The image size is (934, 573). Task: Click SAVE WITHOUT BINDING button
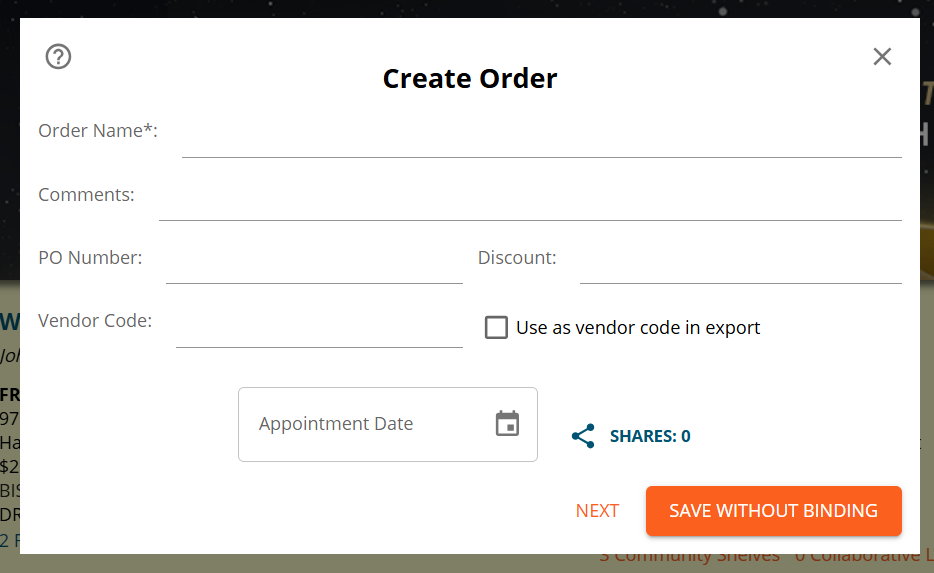[x=774, y=511]
